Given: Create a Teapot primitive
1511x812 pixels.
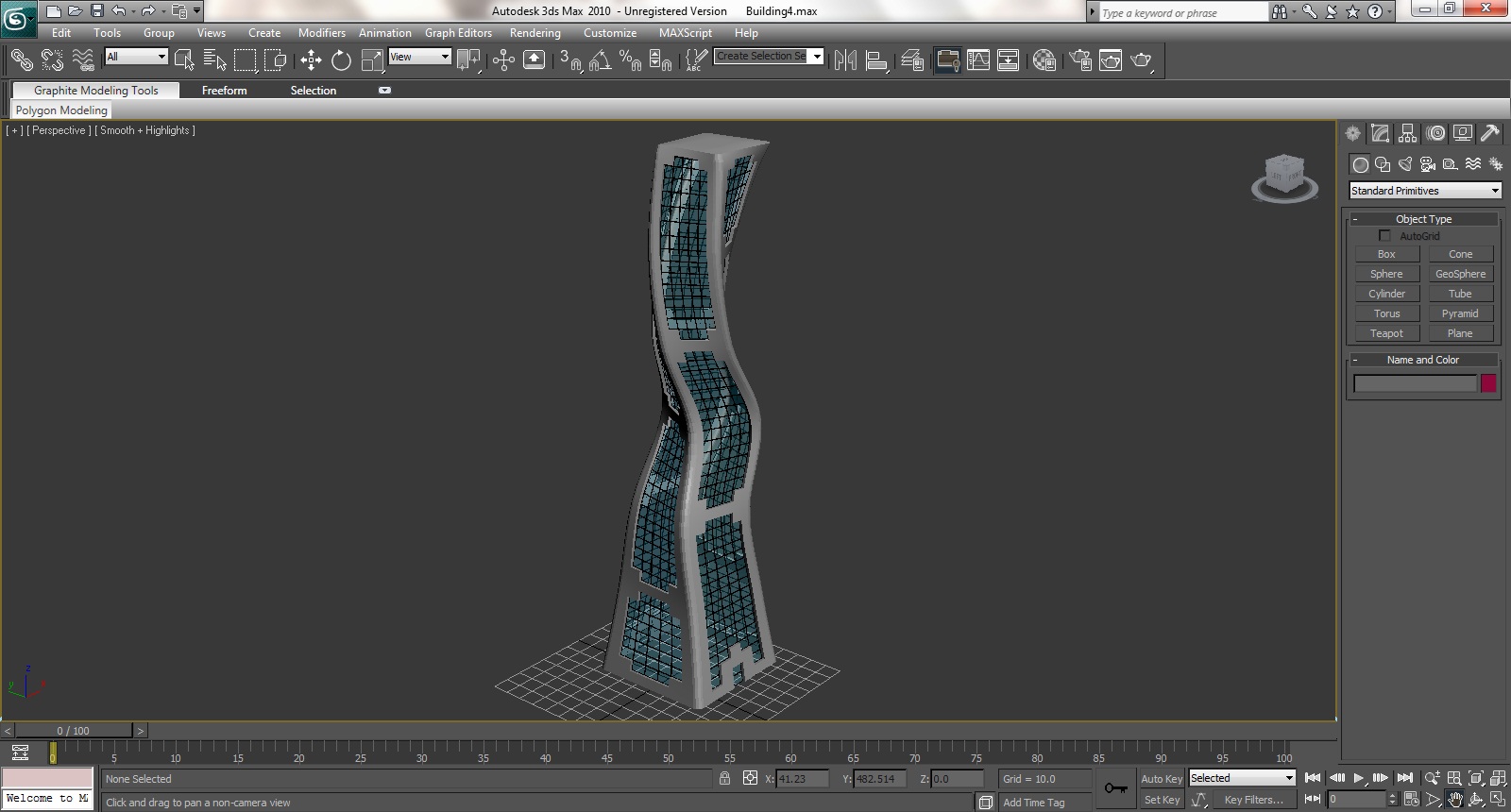Looking at the screenshot, I should [1386, 333].
